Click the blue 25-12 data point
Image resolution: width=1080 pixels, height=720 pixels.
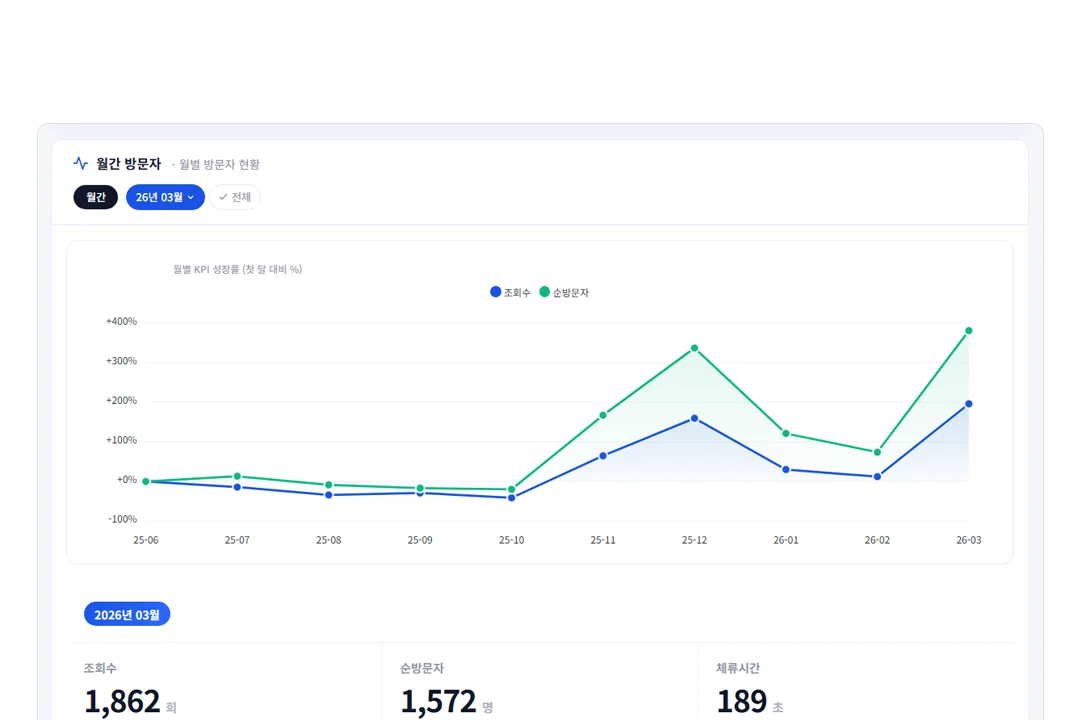pyautogui.click(x=694, y=418)
